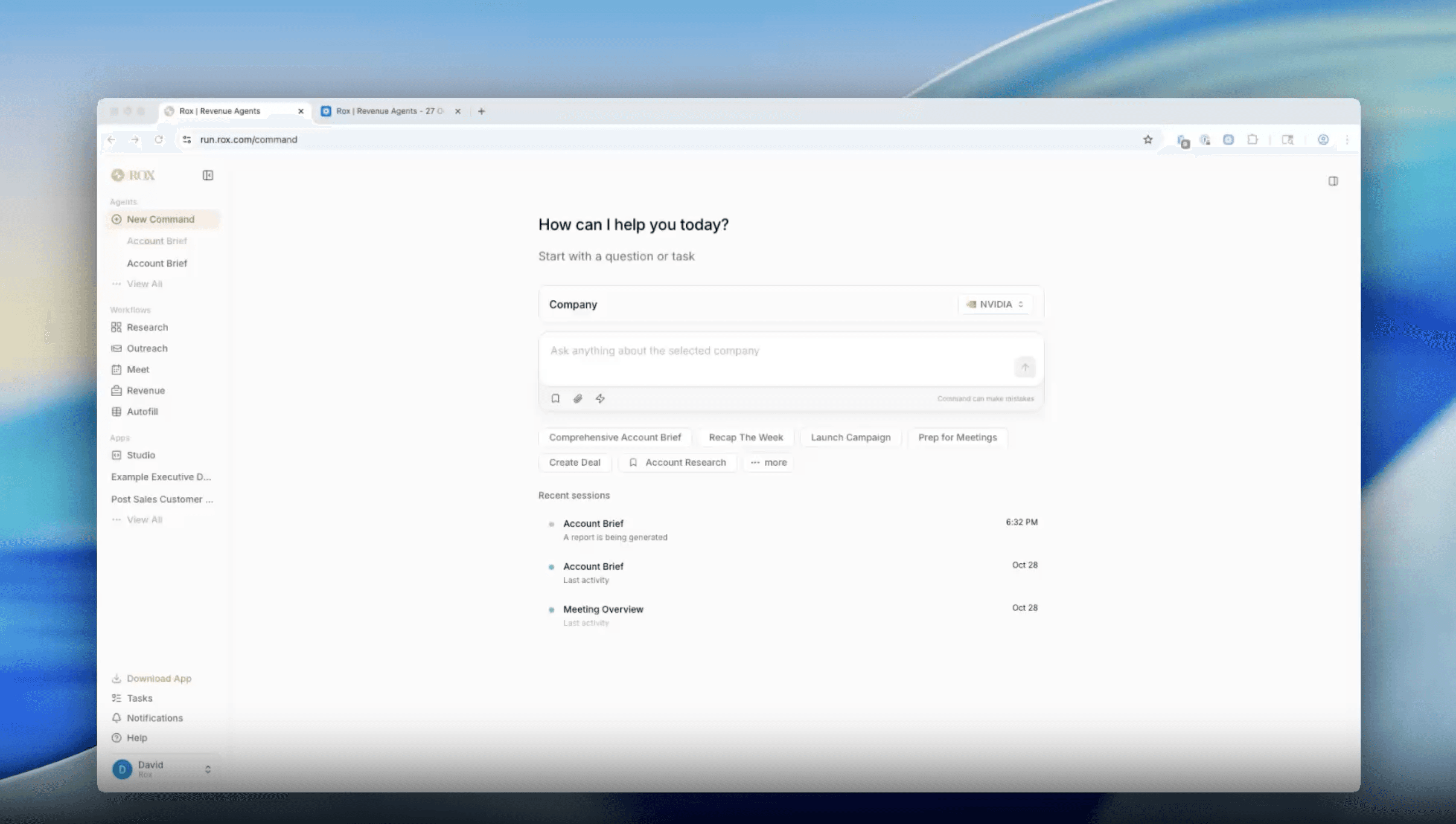Show more suggested prompts

tap(769, 462)
